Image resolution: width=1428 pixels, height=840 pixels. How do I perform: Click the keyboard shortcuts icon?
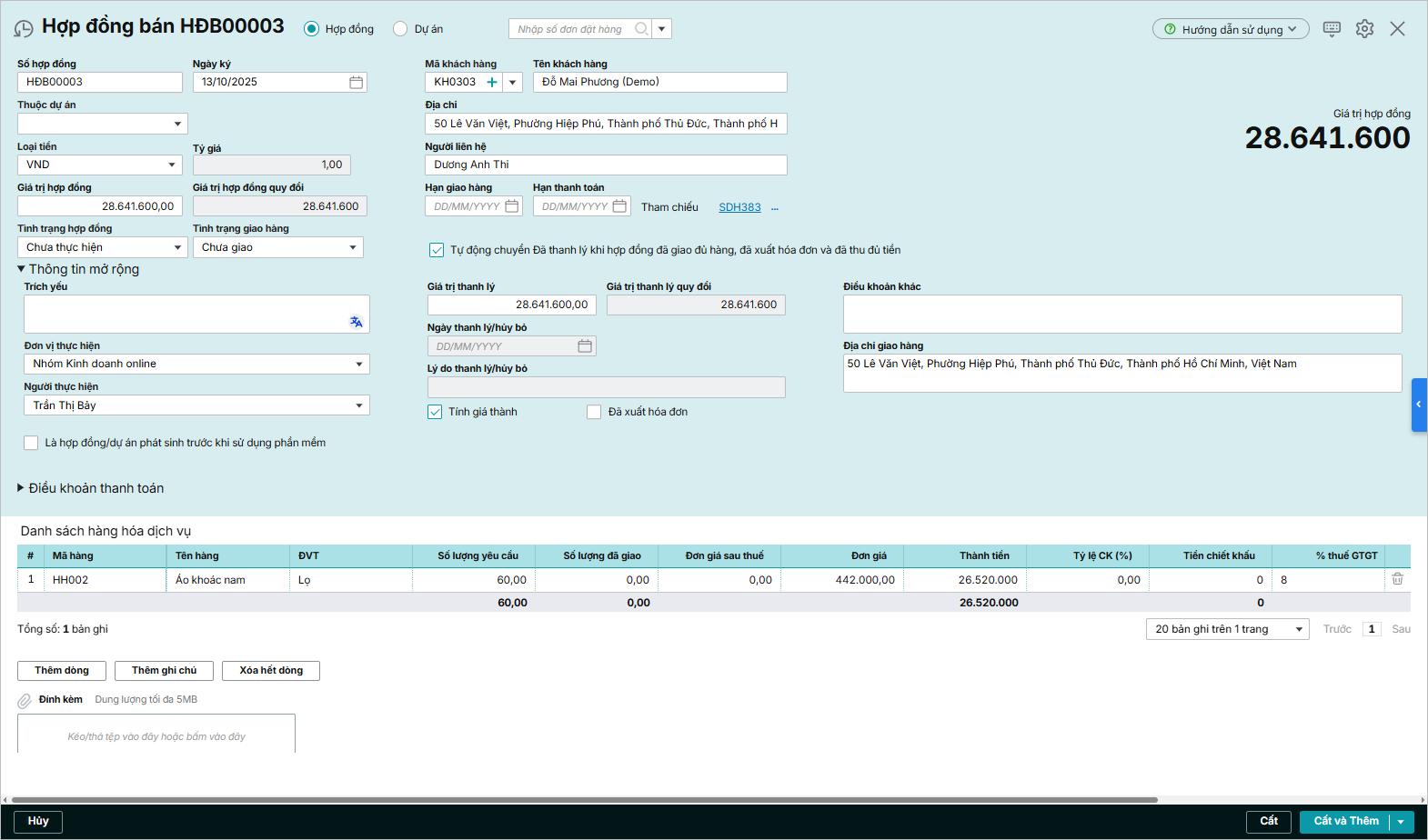tap(1332, 29)
